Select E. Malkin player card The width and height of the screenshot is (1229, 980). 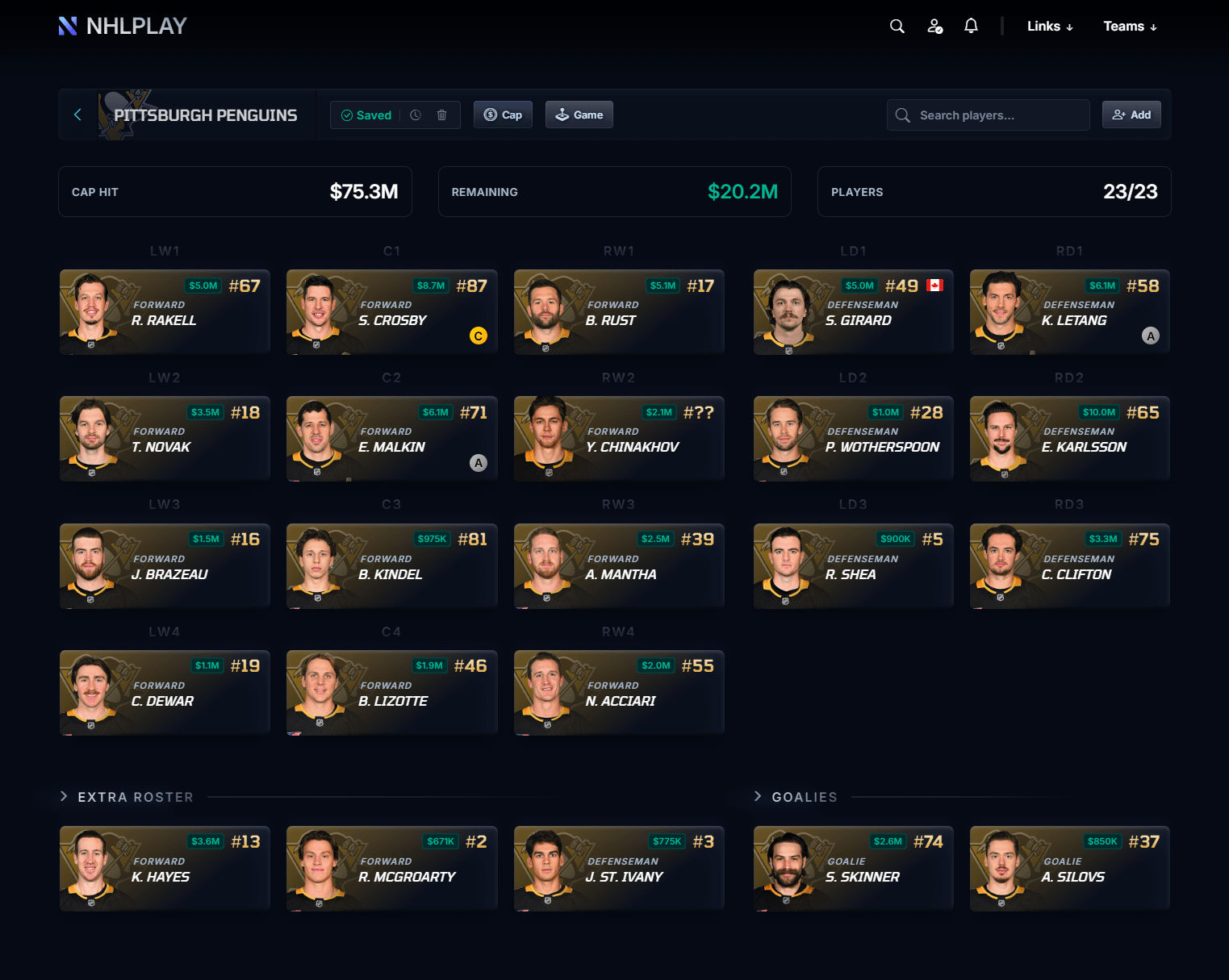391,439
